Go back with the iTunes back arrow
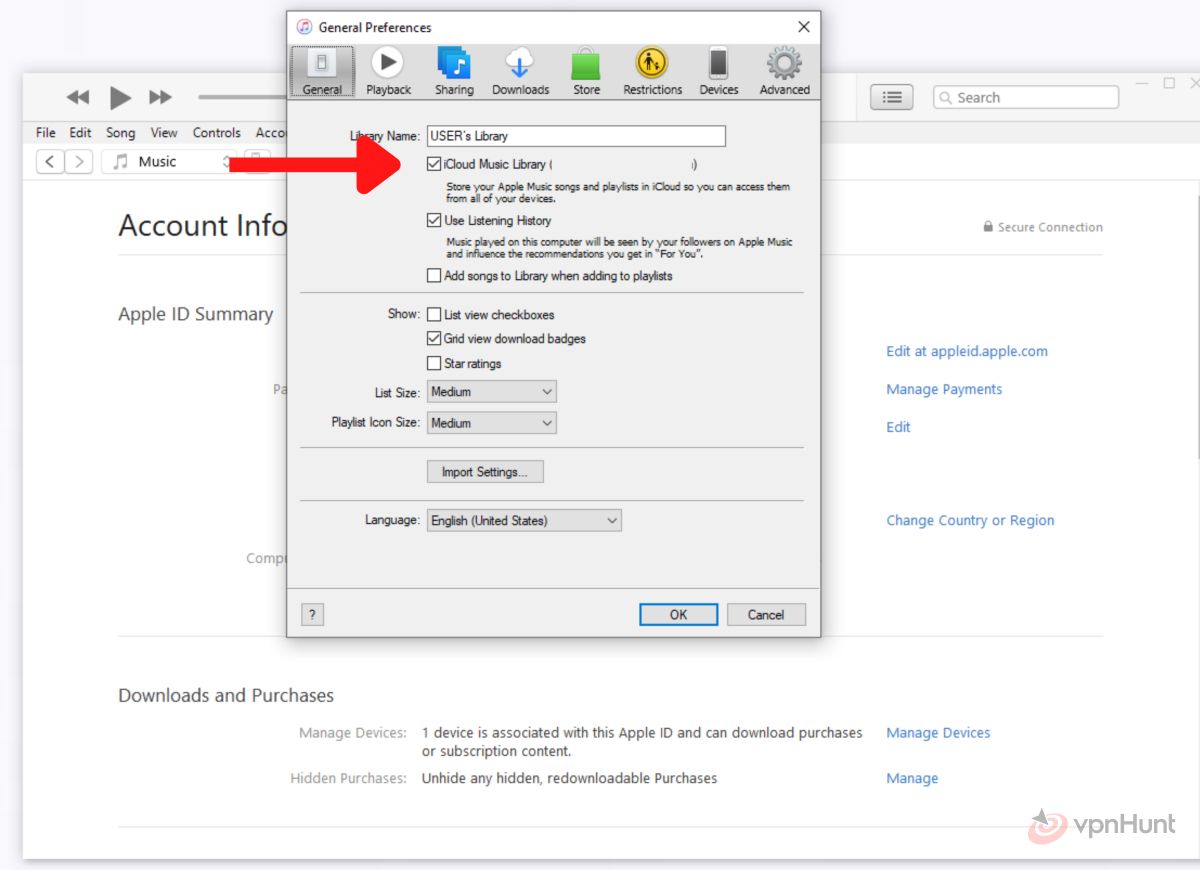 coord(50,161)
